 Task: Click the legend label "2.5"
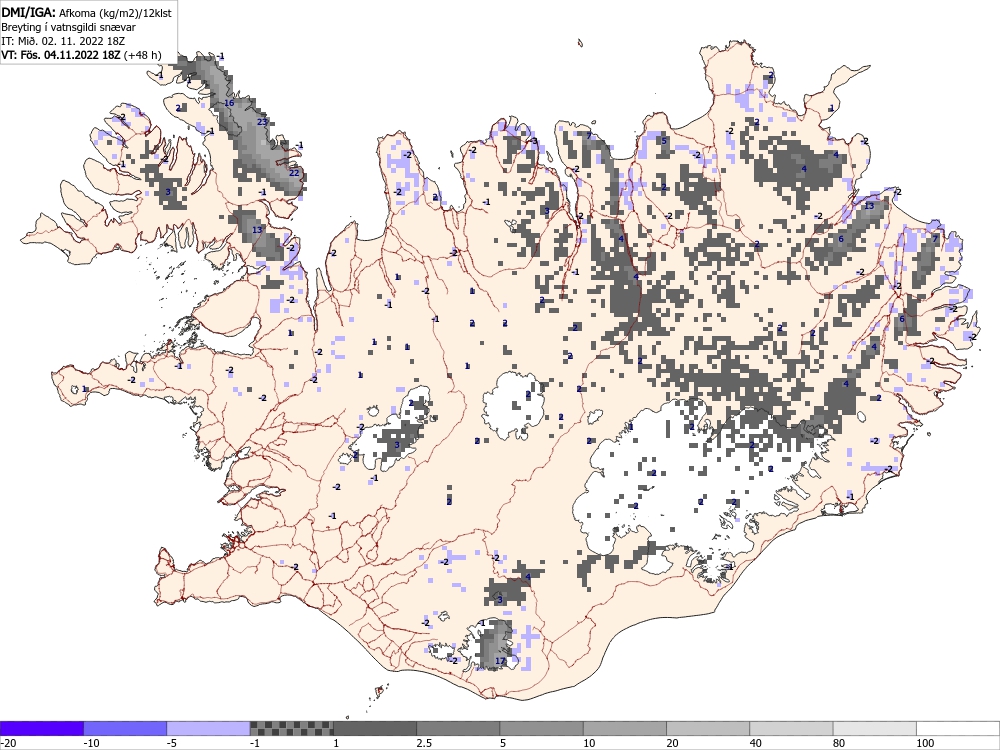pos(424,743)
